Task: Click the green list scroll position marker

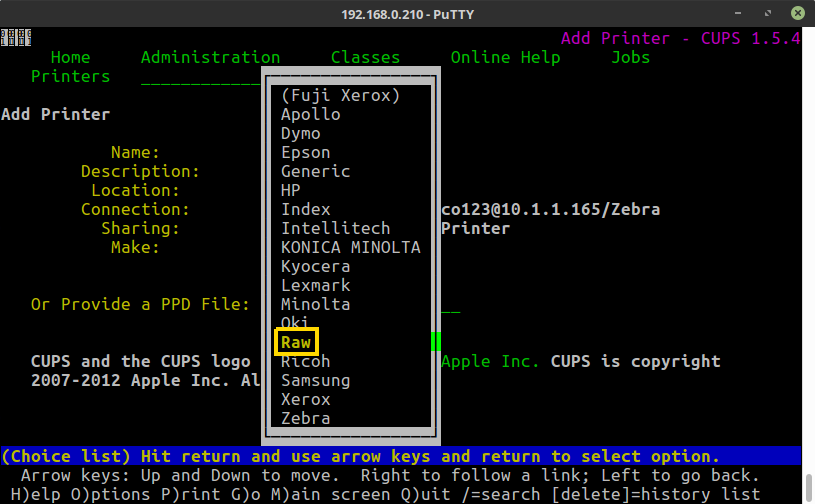Action: click(x=436, y=341)
